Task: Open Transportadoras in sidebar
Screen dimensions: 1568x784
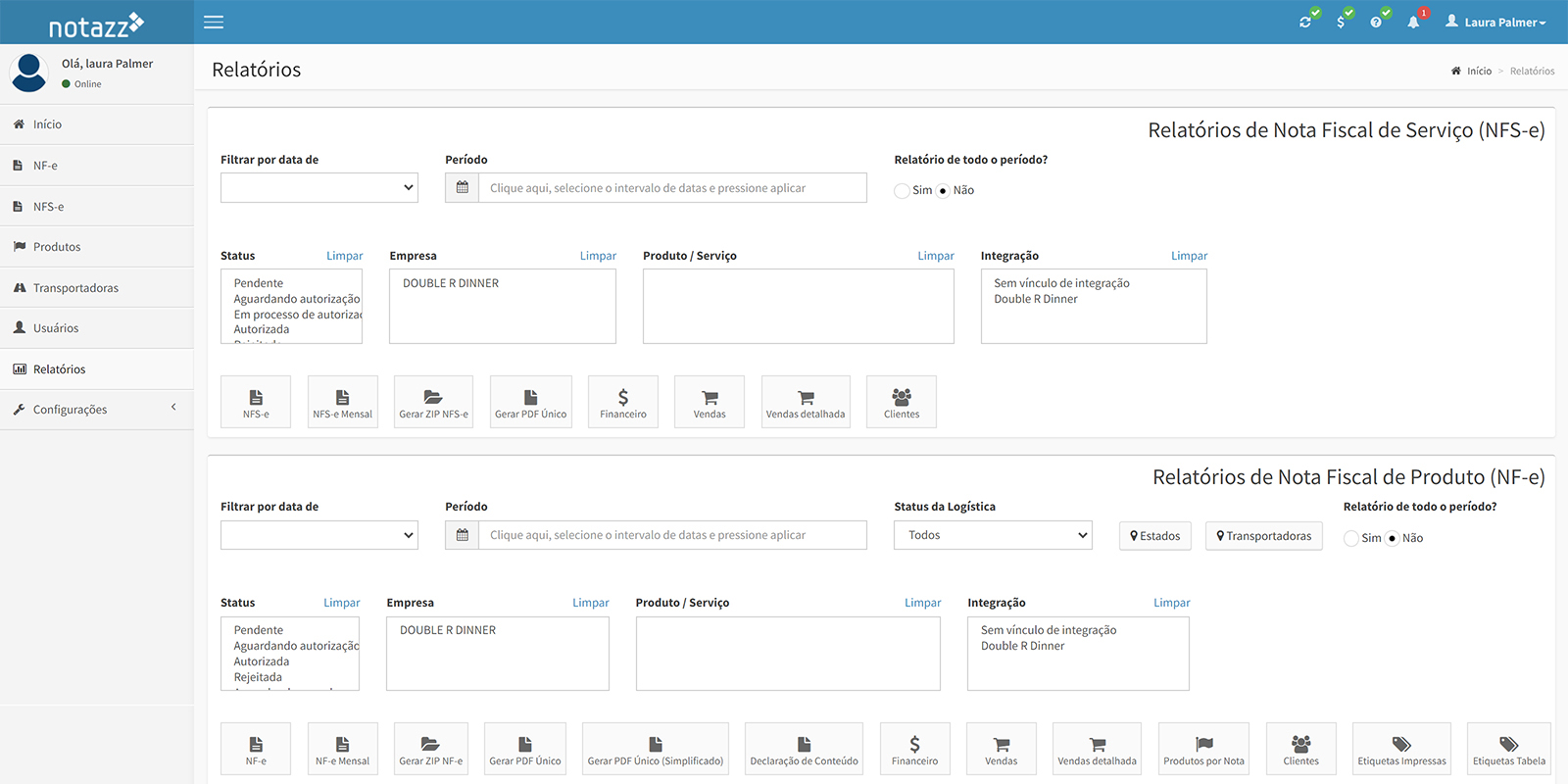Action: (96, 288)
